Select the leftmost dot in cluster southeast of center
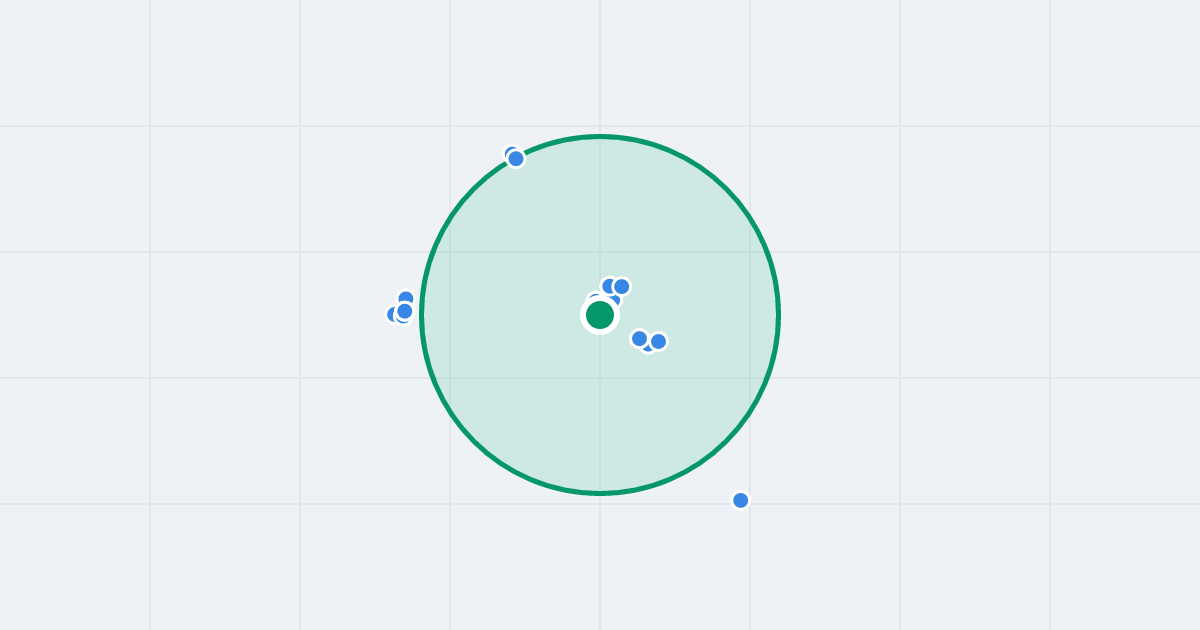 pyautogui.click(x=639, y=338)
